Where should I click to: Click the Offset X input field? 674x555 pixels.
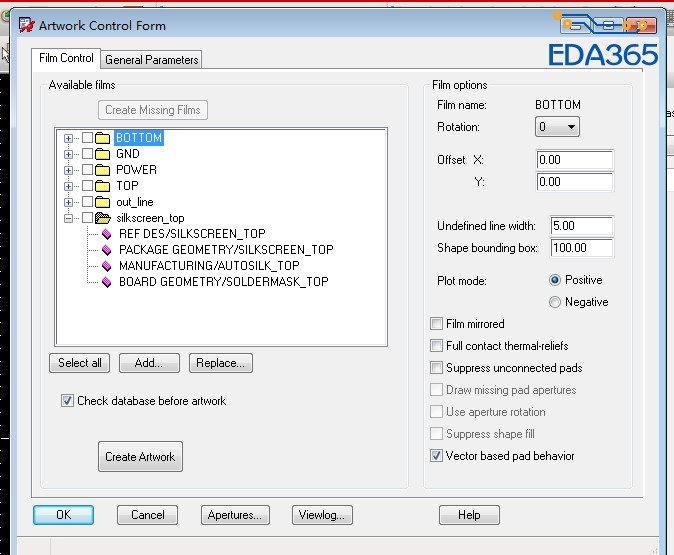575,160
